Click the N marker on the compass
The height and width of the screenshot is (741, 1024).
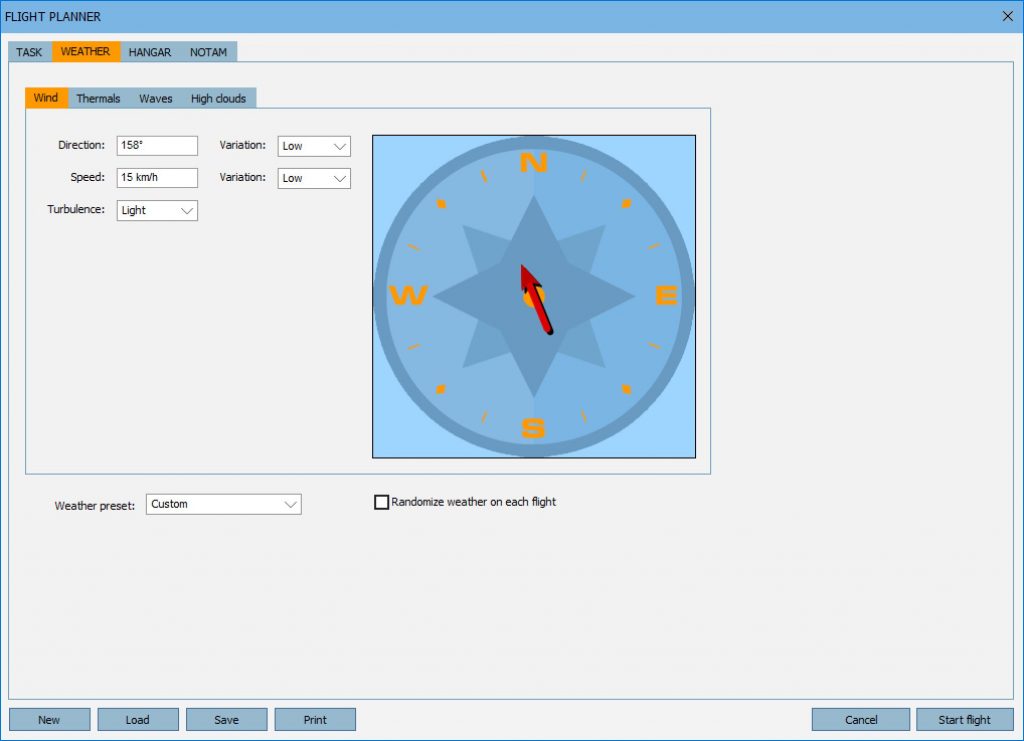[x=534, y=164]
